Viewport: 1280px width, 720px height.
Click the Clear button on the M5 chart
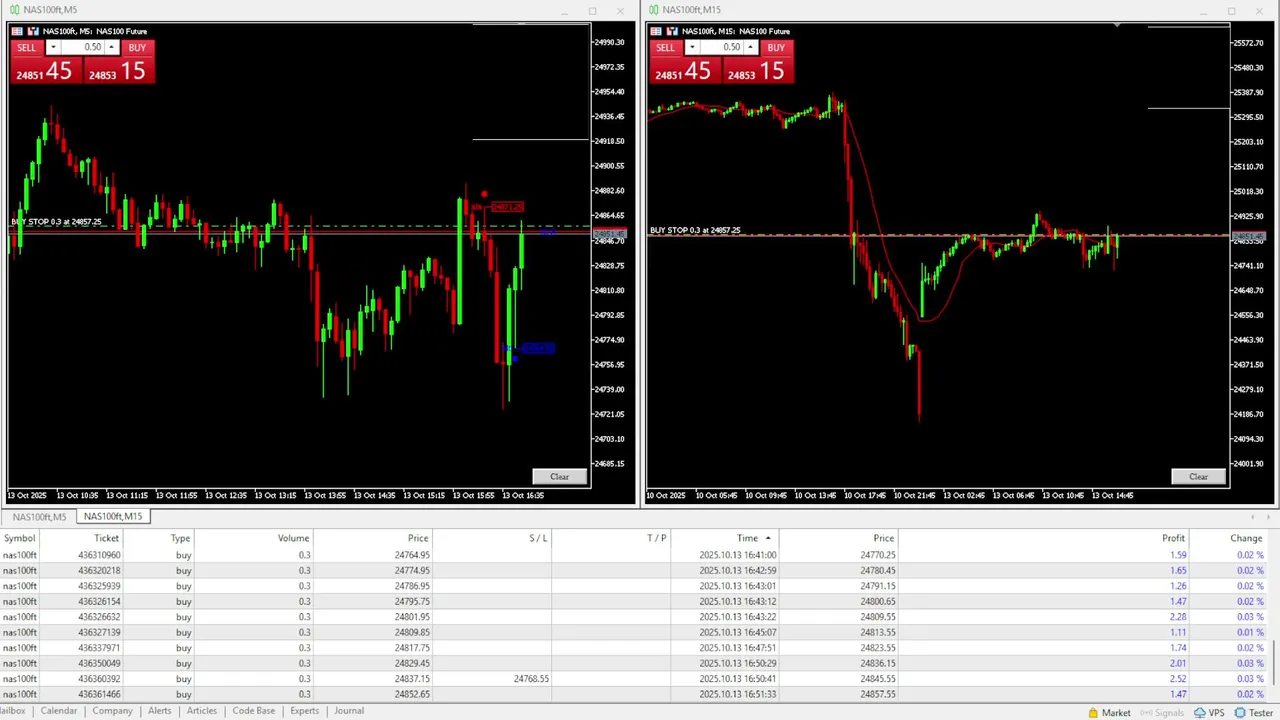coord(559,477)
